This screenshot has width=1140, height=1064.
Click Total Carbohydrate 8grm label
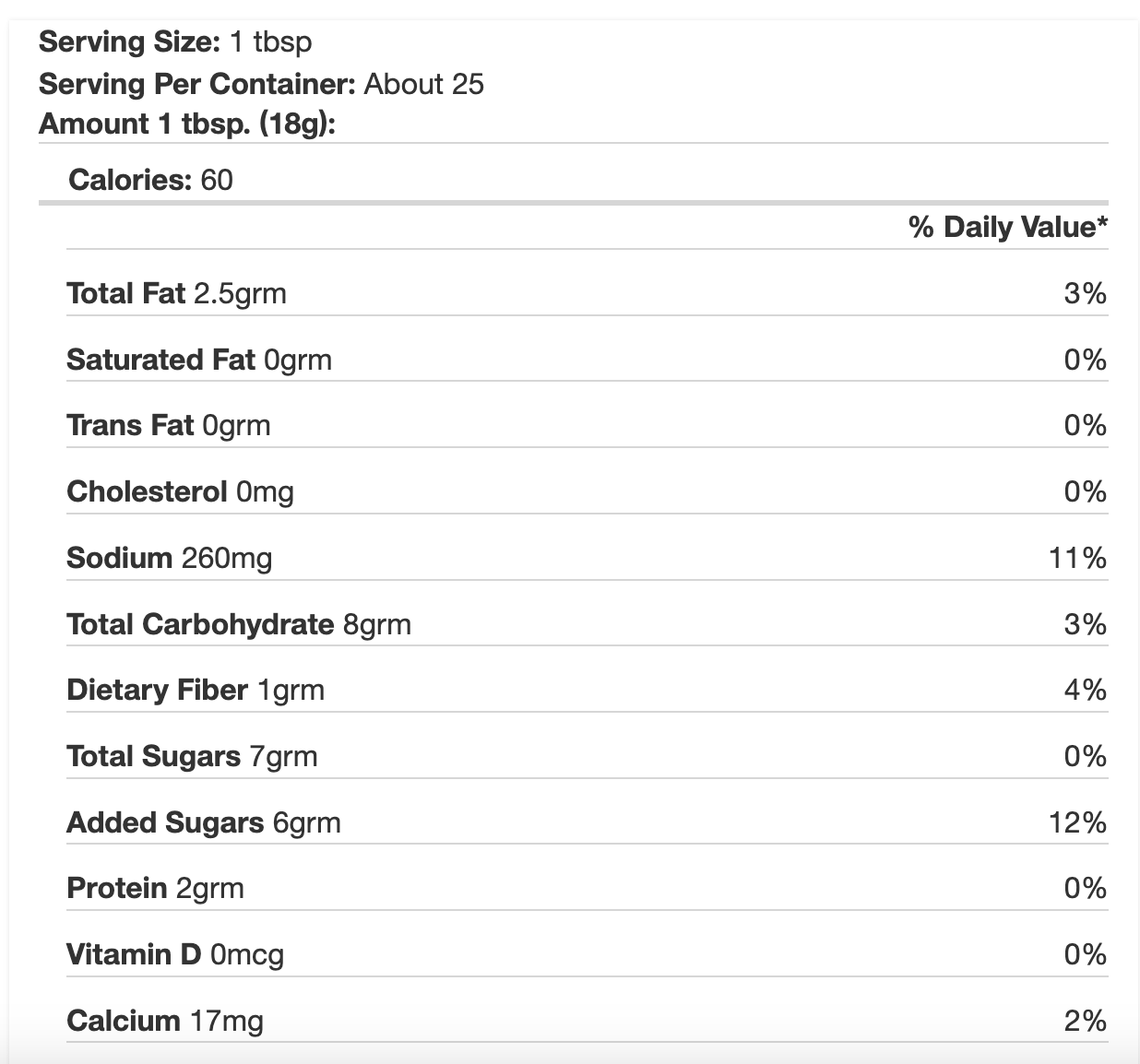tap(239, 624)
